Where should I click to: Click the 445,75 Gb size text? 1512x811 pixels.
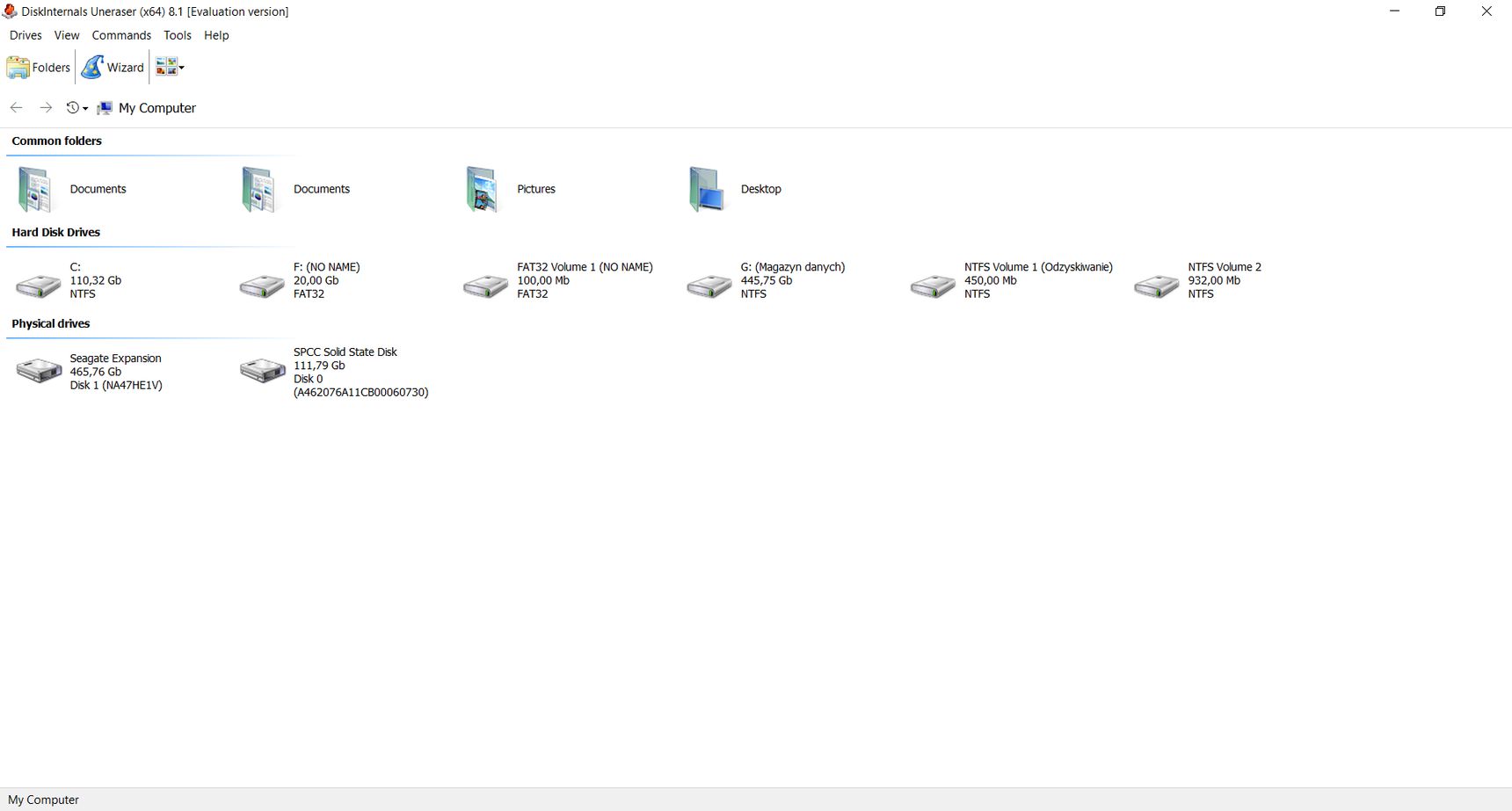pyautogui.click(x=767, y=280)
